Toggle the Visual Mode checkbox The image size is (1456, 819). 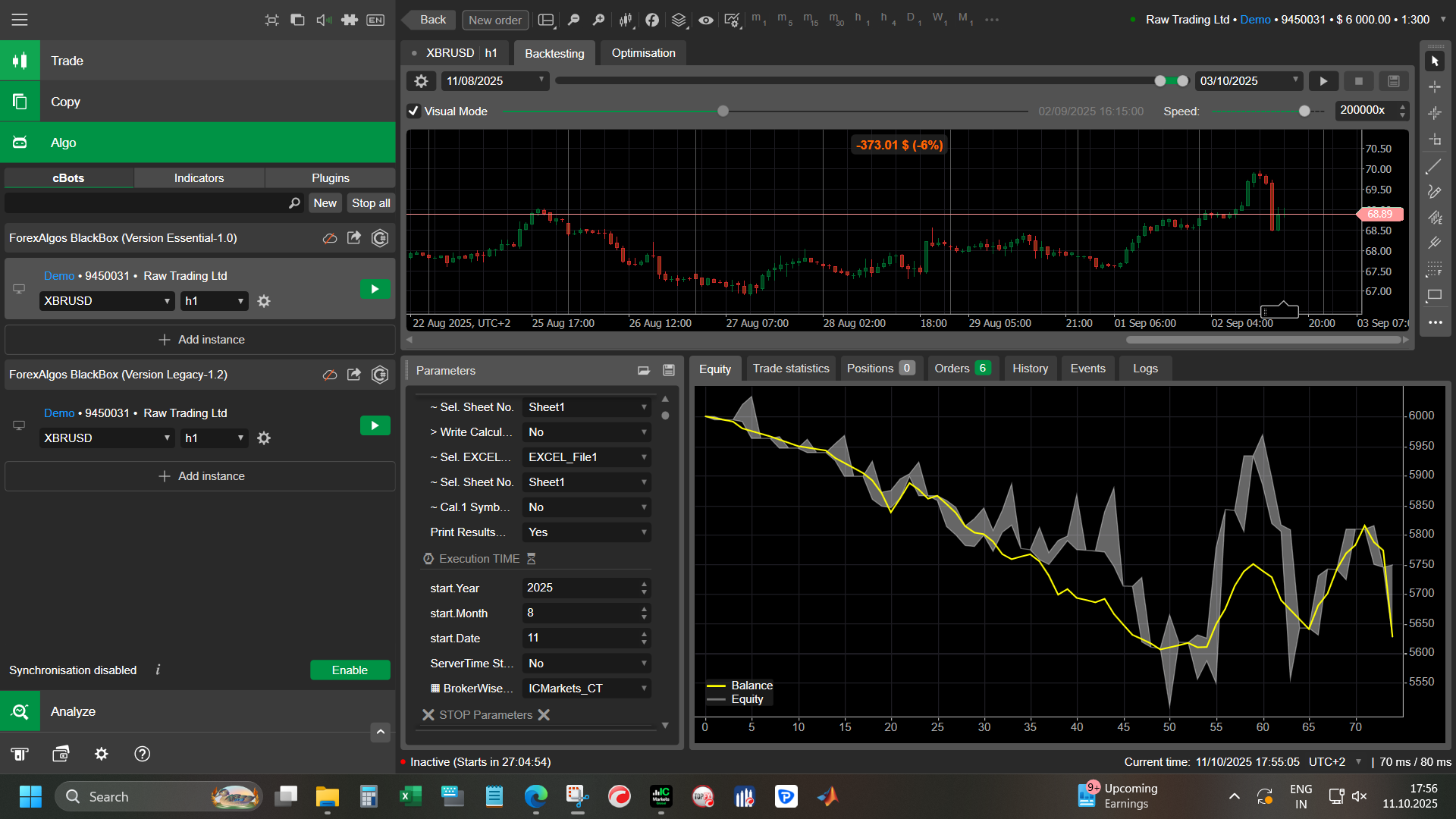[414, 111]
